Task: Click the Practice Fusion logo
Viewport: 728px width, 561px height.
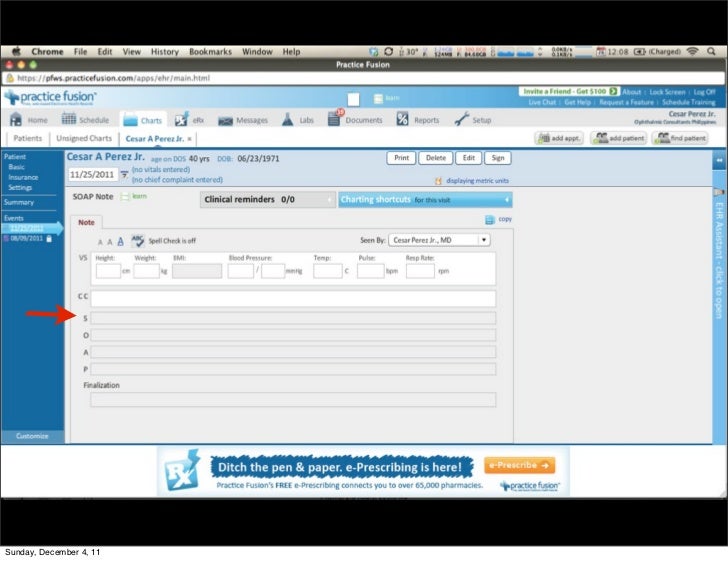Action: (50, 98)
